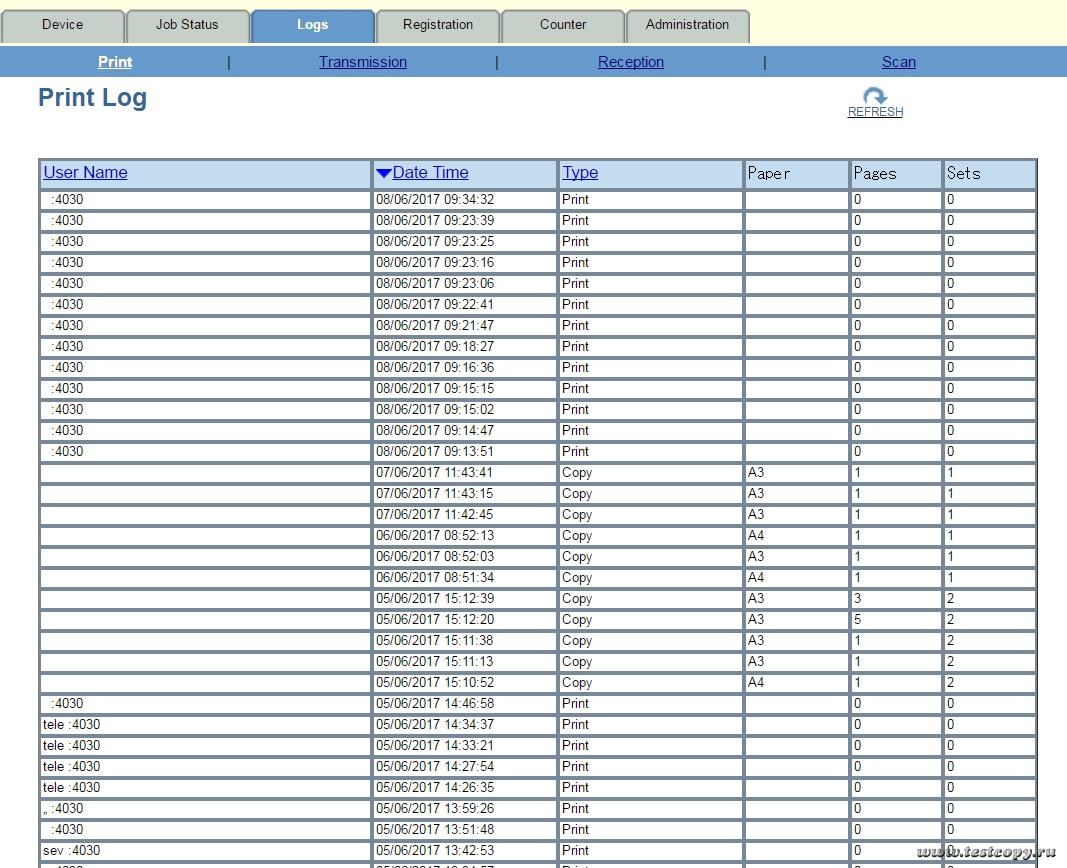The width and height of the screenshot is (1067, 868).
Task: Sort the log by Date Time header
Action: click(x=430, y=173)
